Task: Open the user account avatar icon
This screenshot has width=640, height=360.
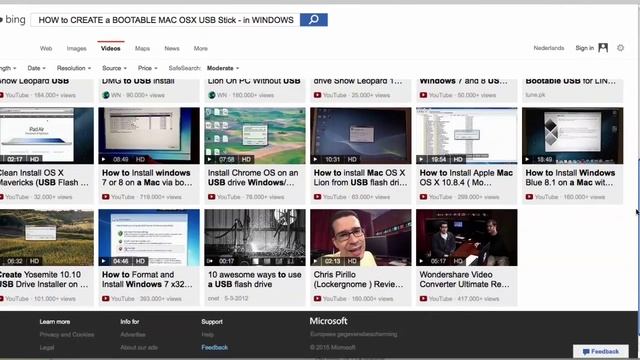Action: point(603,48)
